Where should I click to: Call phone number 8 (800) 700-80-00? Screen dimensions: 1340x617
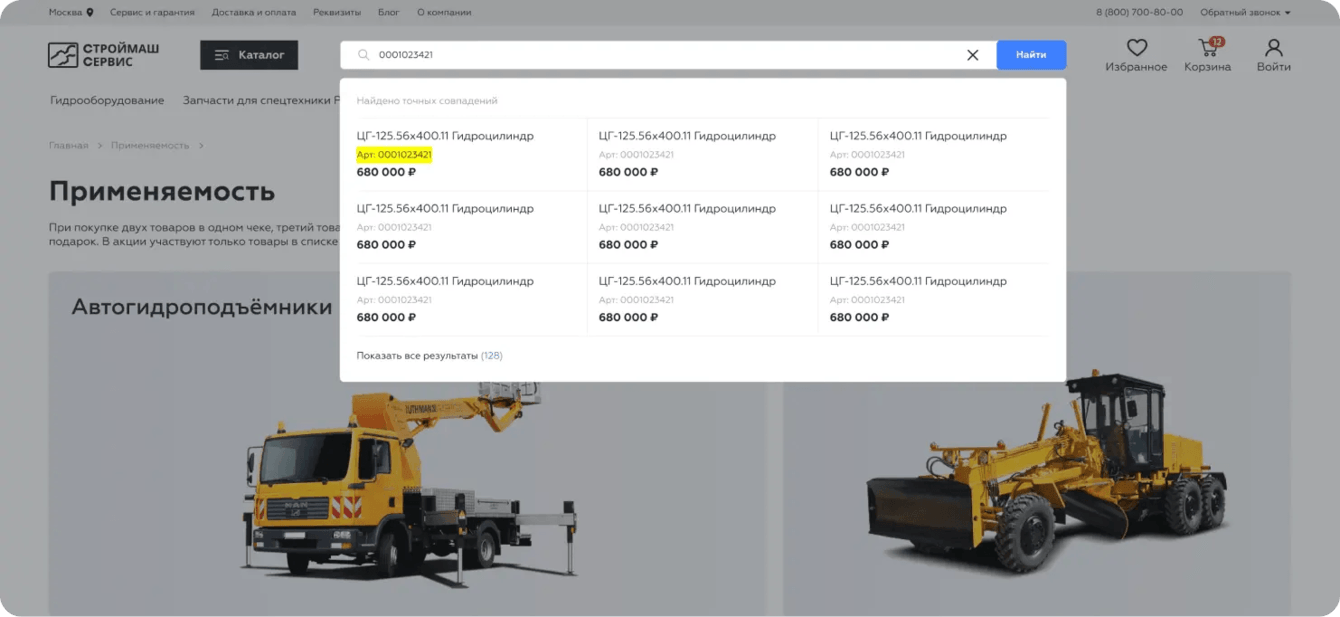click(1139, 13)
